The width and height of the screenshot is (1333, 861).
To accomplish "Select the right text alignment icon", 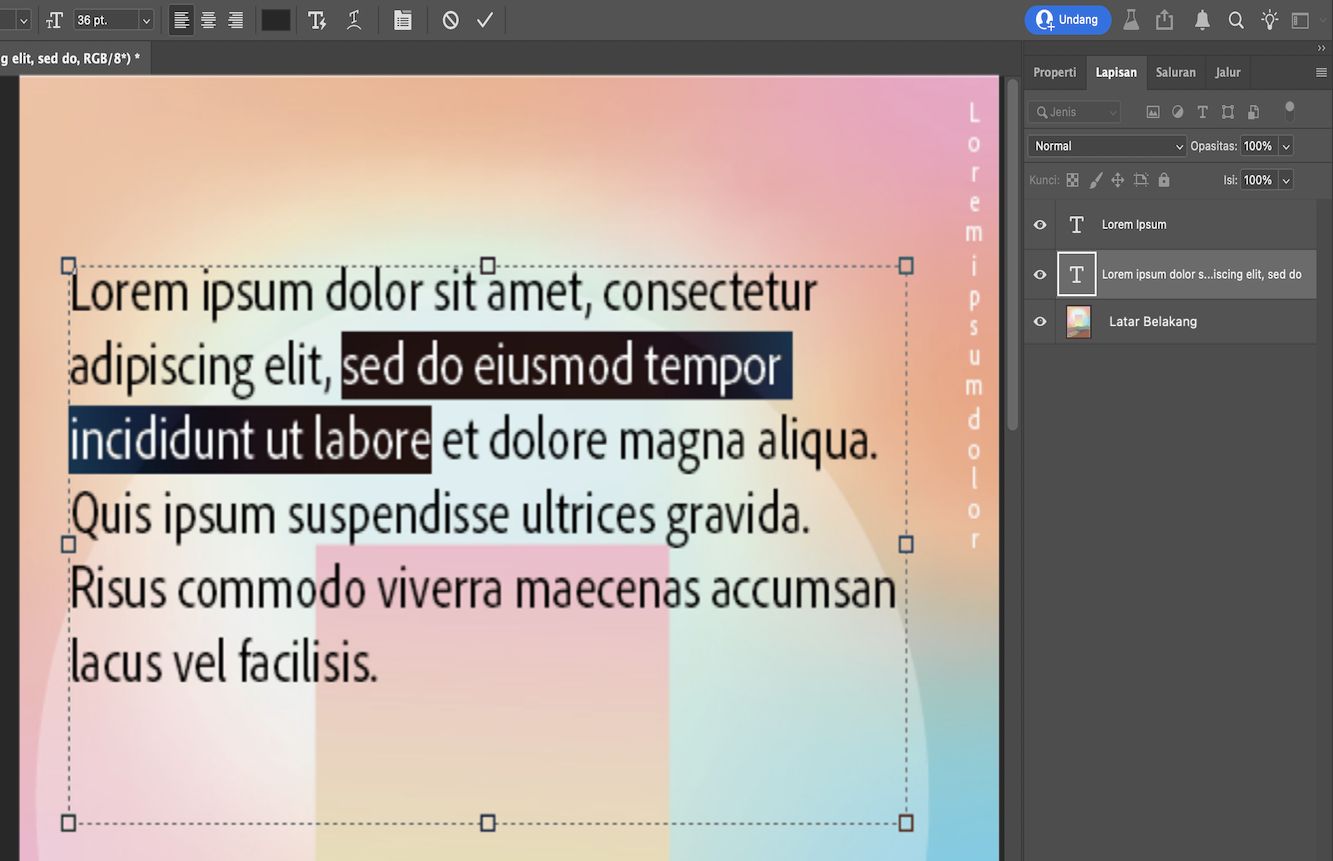I will pyautogui.click(x=235, y=19).
